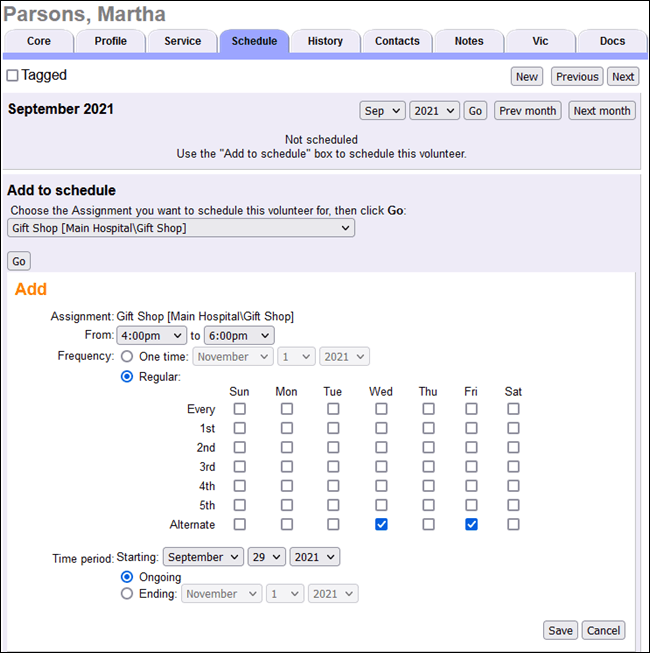Uncheck the Alternate Wednesday checkbox
Viewport: 650px width, 653px height.
(x=381, y=524)
